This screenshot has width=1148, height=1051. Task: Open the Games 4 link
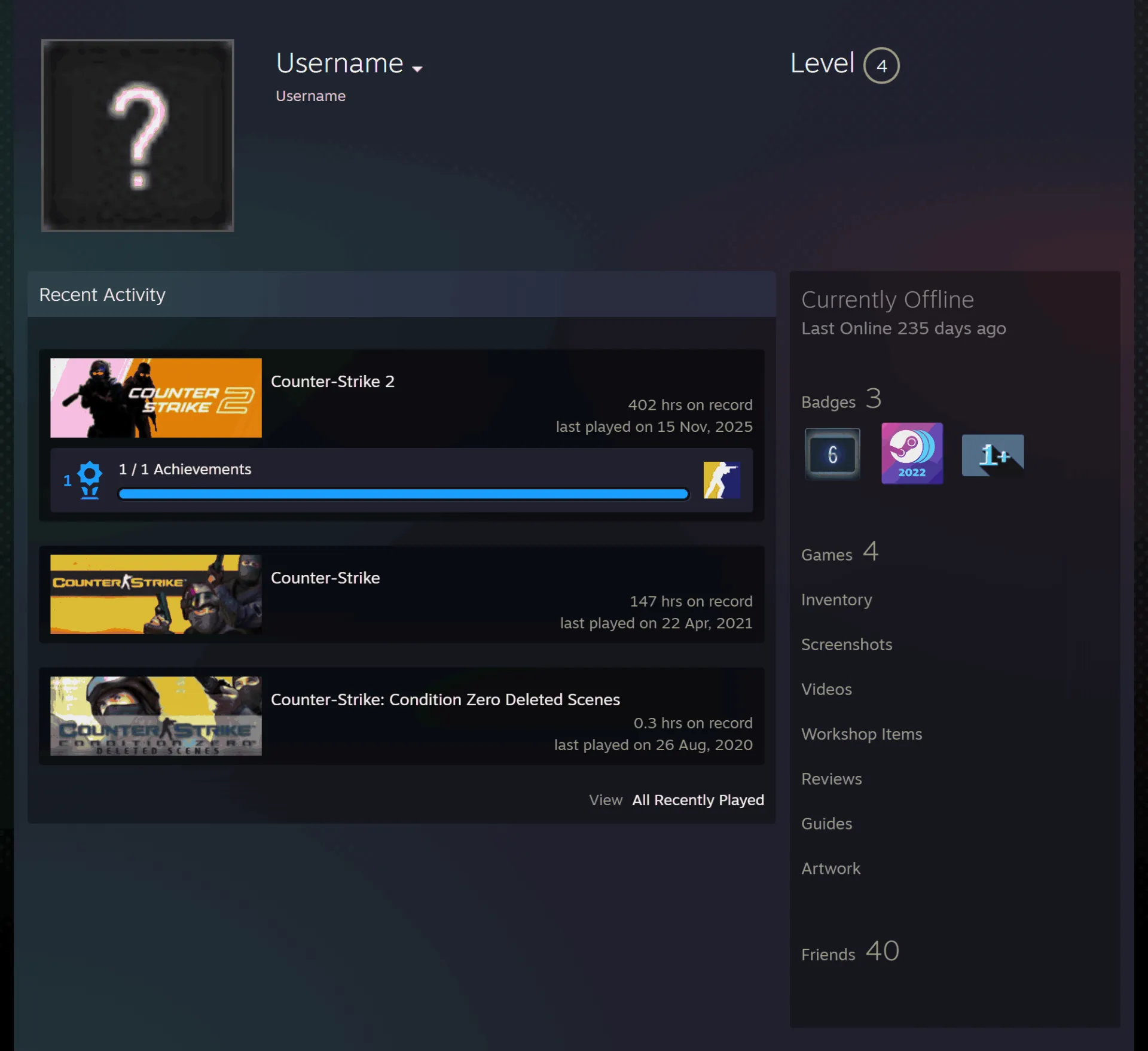pos(839,553)
